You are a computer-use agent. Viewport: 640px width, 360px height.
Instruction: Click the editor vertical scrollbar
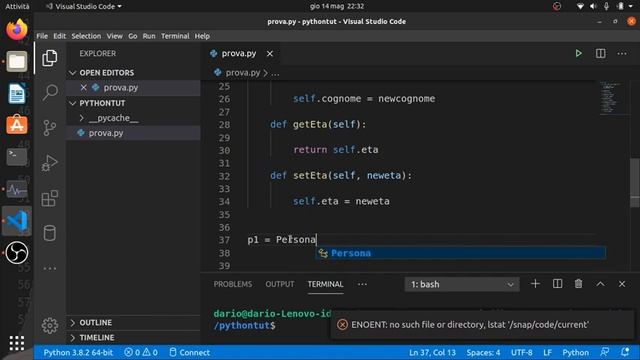tap(635, 182)
